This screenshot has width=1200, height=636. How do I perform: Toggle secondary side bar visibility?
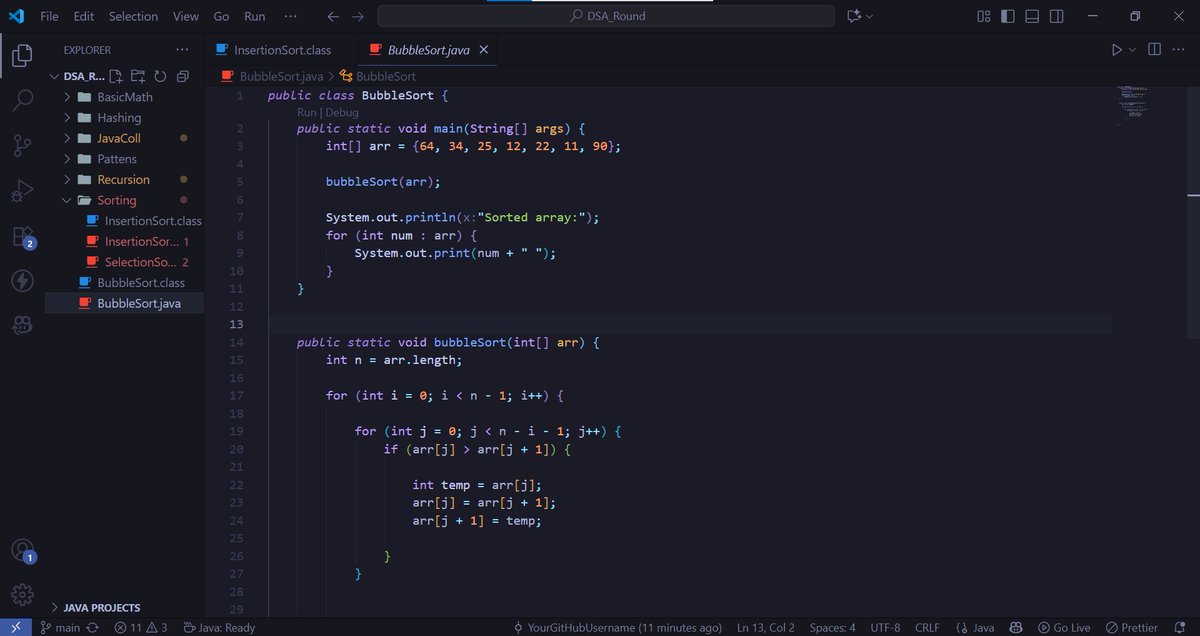pos(1056,16)
